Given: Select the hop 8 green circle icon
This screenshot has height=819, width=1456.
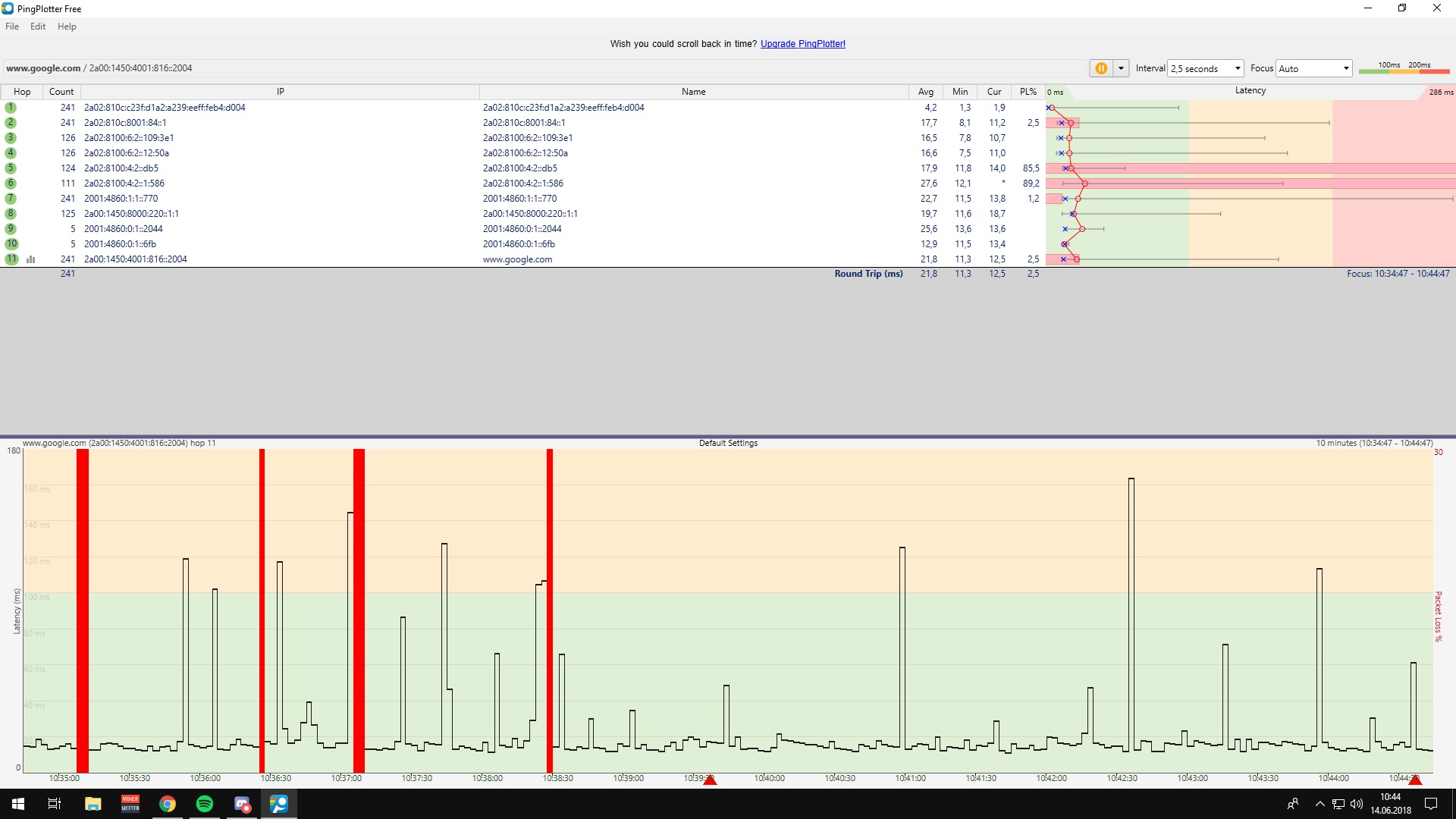Looking at the screenshot, I should coord(11,214).
